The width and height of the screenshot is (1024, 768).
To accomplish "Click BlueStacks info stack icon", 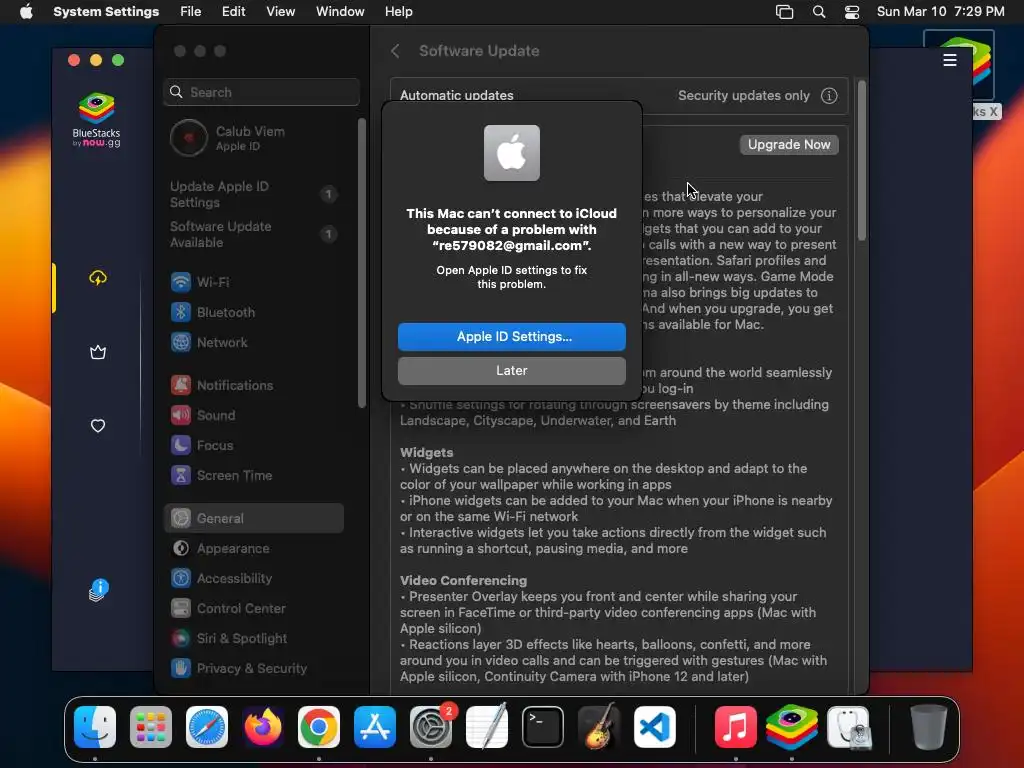I will (98, 590).
